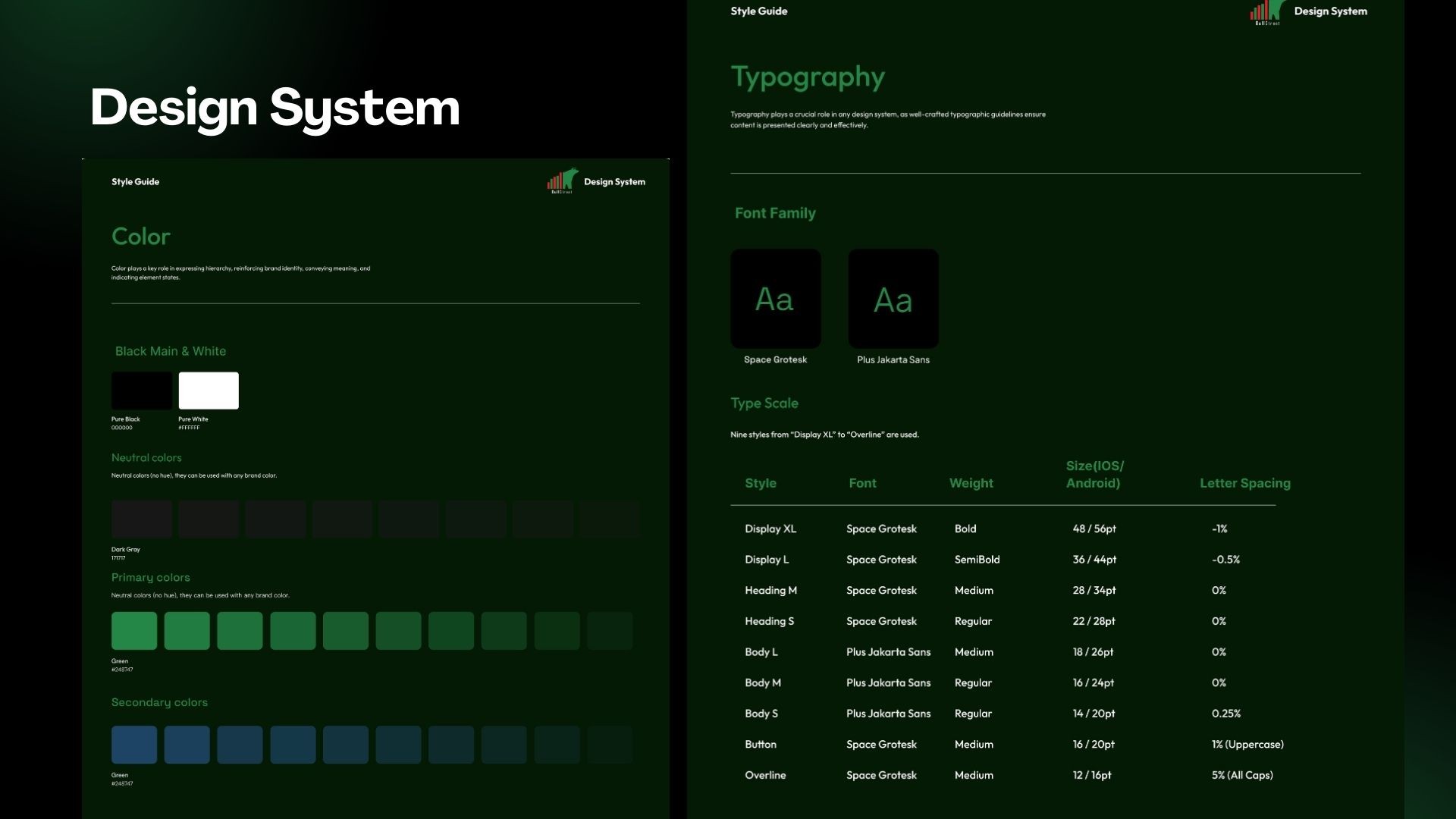Click the Letter Spacing column header
1456x819 pixels.
coord(1244,483)
